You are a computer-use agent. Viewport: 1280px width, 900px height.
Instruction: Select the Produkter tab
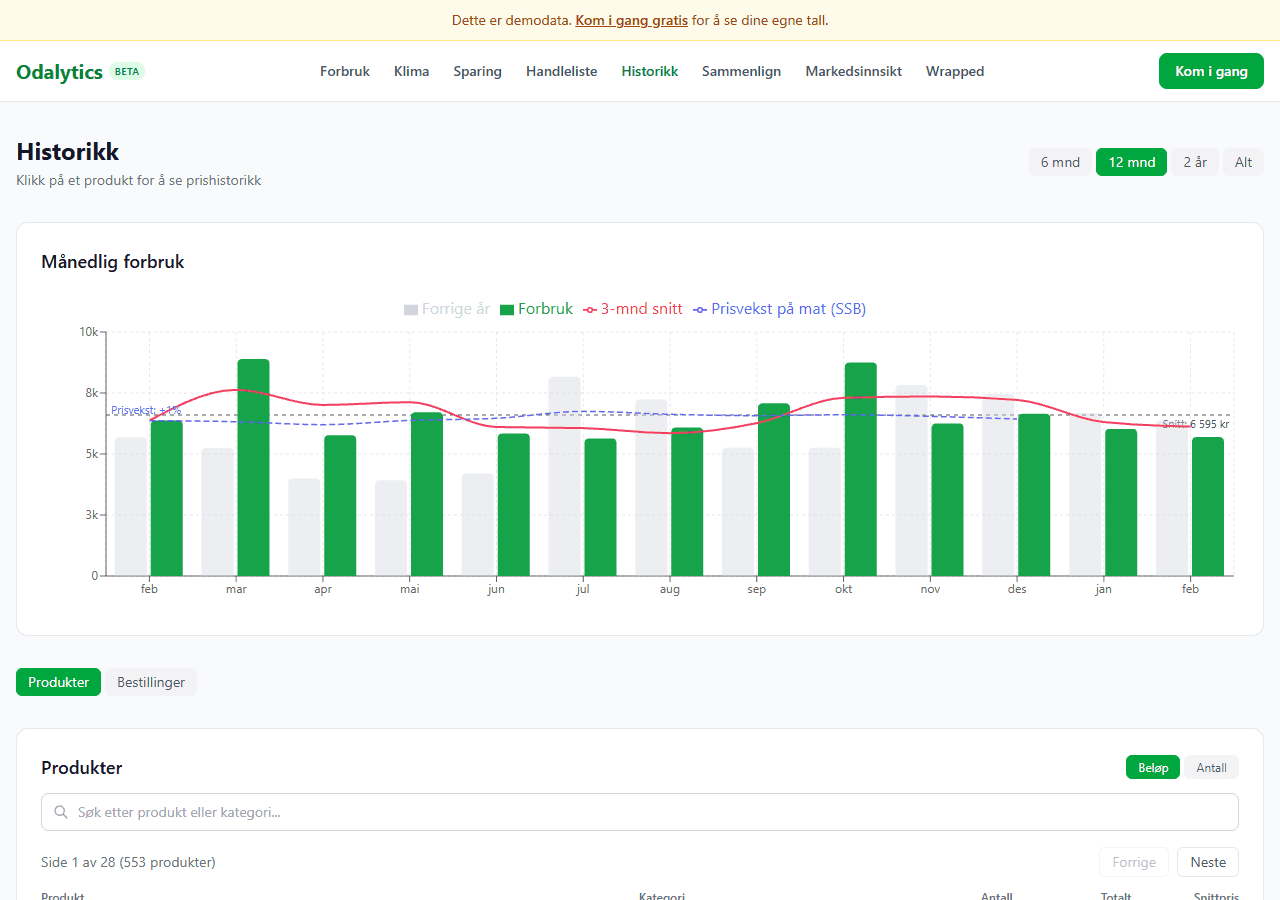58,682
